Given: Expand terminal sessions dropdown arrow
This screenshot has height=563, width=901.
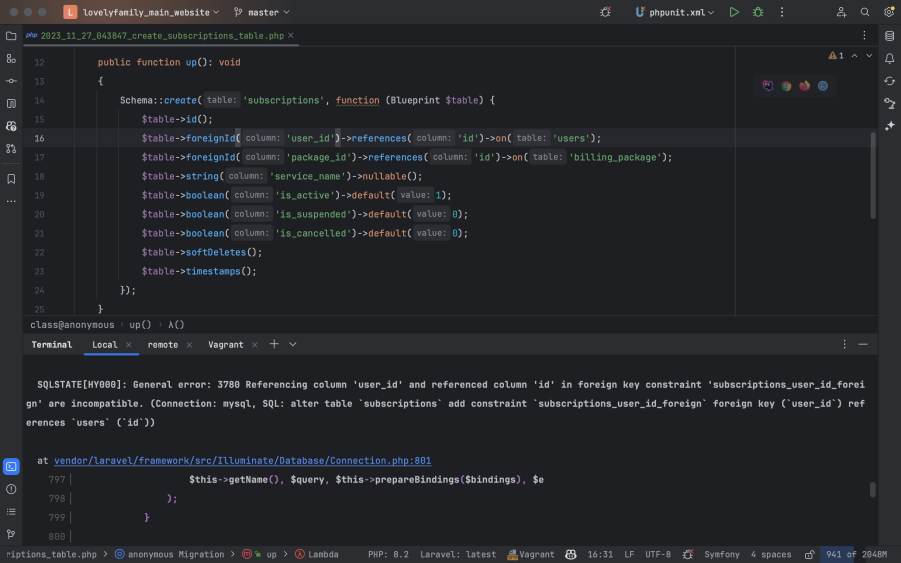Looking at the screenshot, I should point(292,344).
